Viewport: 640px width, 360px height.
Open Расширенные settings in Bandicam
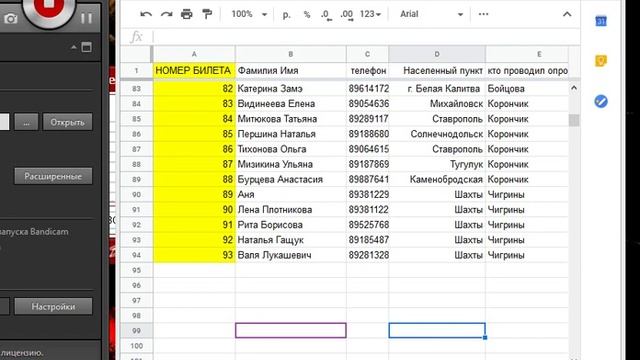[x=53, y=176]
